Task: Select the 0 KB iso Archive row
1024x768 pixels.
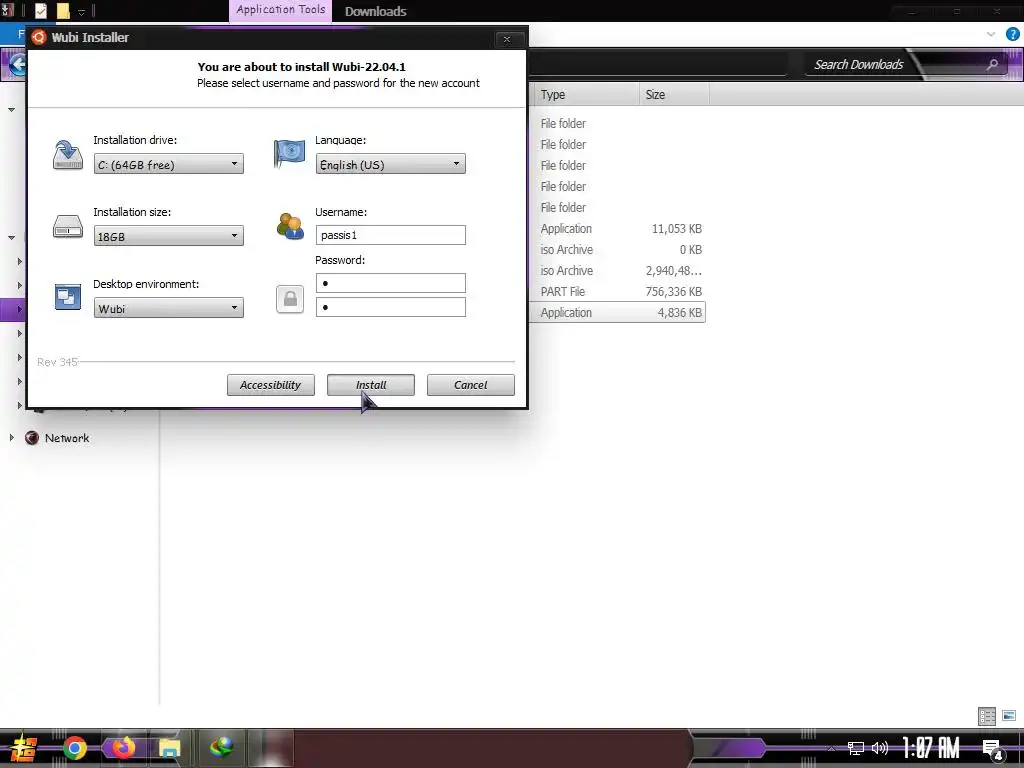Action: tap(619, 249)
